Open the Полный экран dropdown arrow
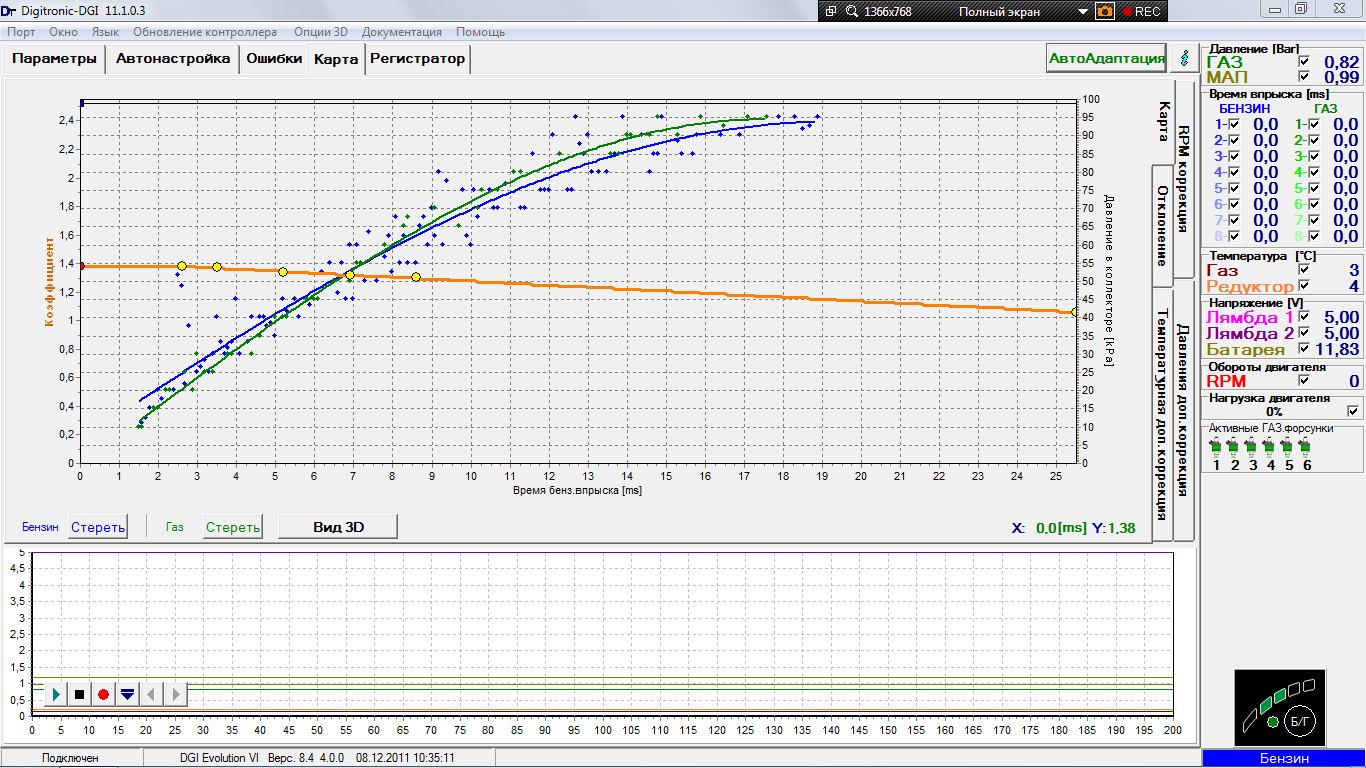The width and height of the screenshot is (1366, 768). (x=1083, y=12)
